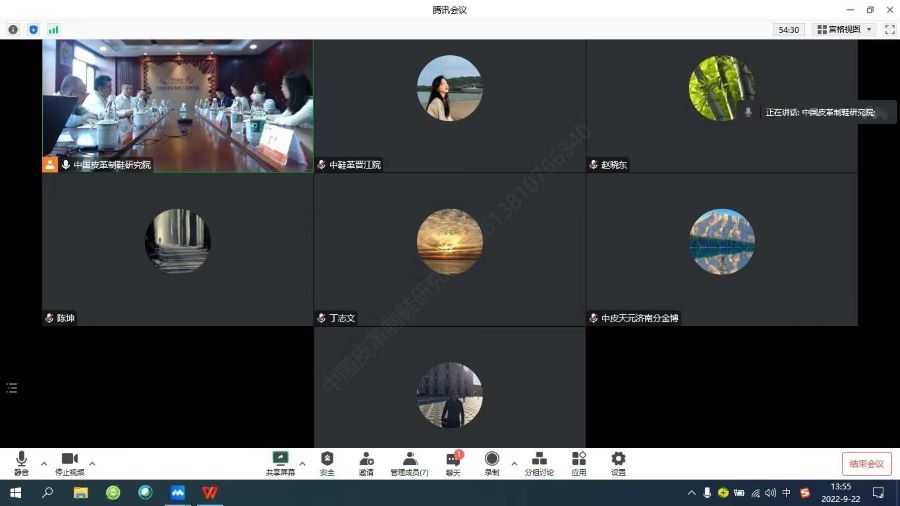Image resolution: width=900 pixels, height=506 pixels.
Task: Click the network signal bars icon
Action: (53, 30)
